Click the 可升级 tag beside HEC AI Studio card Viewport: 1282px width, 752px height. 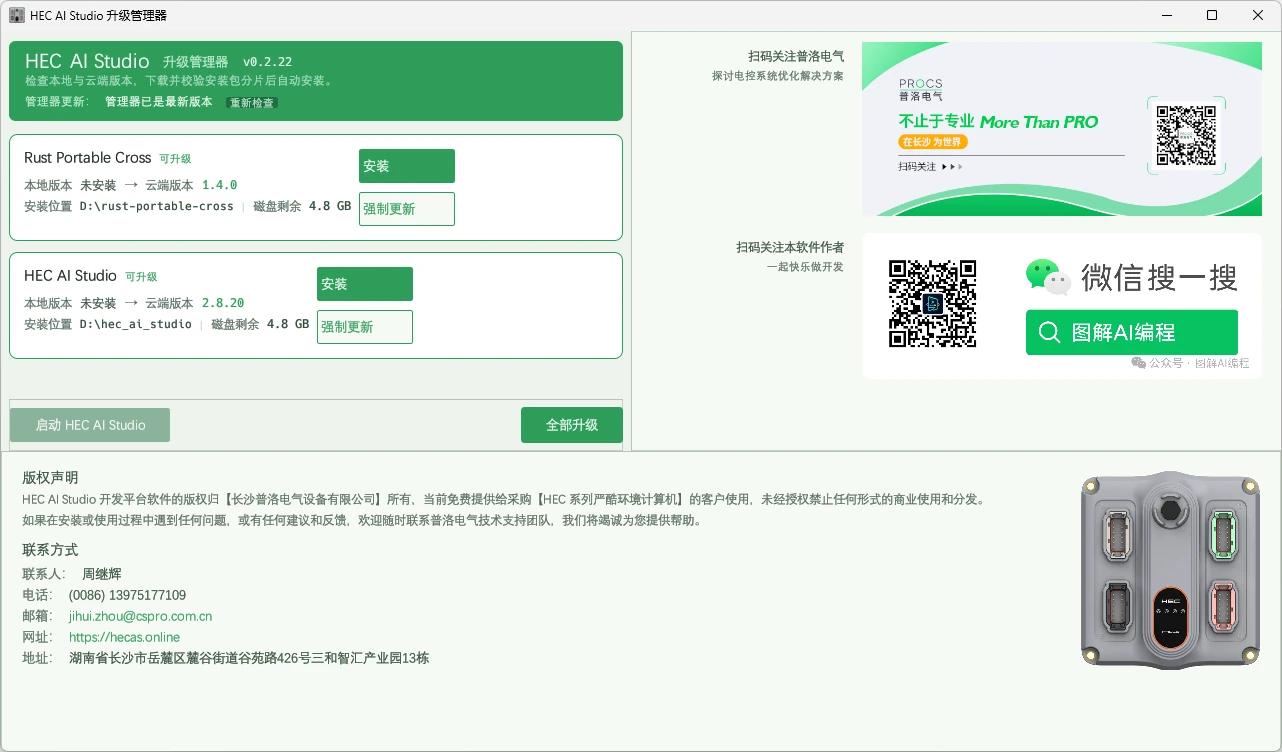(141, 277)
